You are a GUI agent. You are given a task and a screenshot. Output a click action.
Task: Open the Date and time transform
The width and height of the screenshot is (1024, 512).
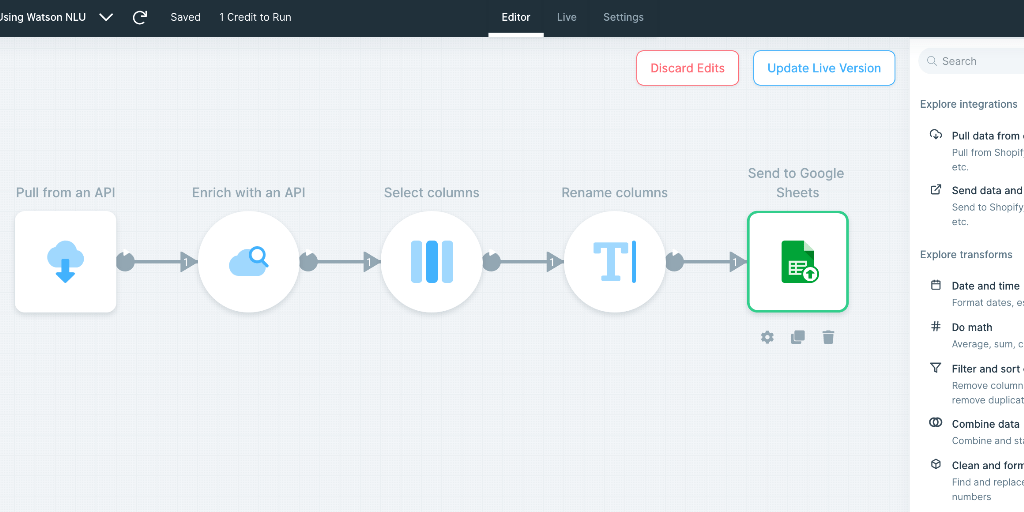(x=985, y=286)
